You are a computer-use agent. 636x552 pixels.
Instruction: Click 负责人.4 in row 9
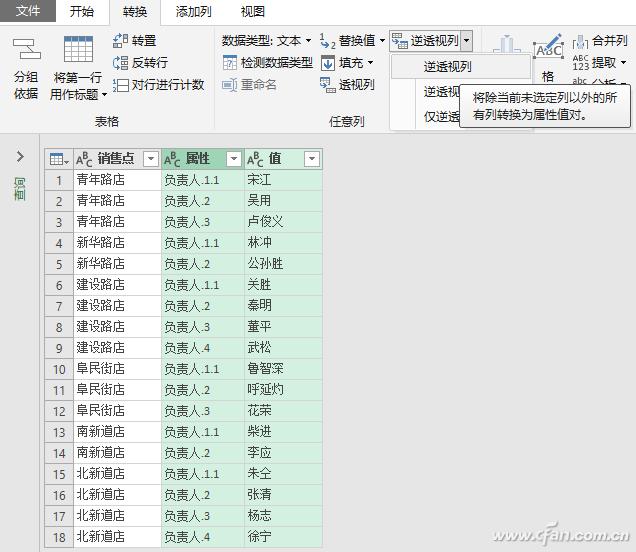(203, 348)
